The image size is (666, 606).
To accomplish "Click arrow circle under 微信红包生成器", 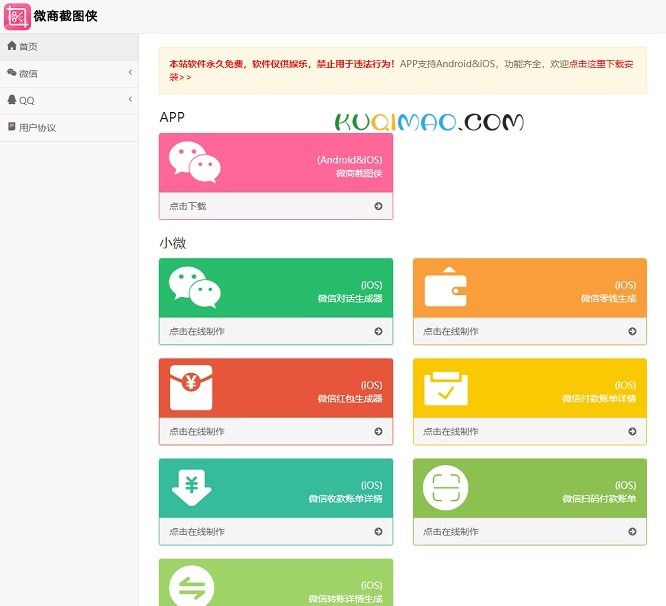I will tap(378, 431).
